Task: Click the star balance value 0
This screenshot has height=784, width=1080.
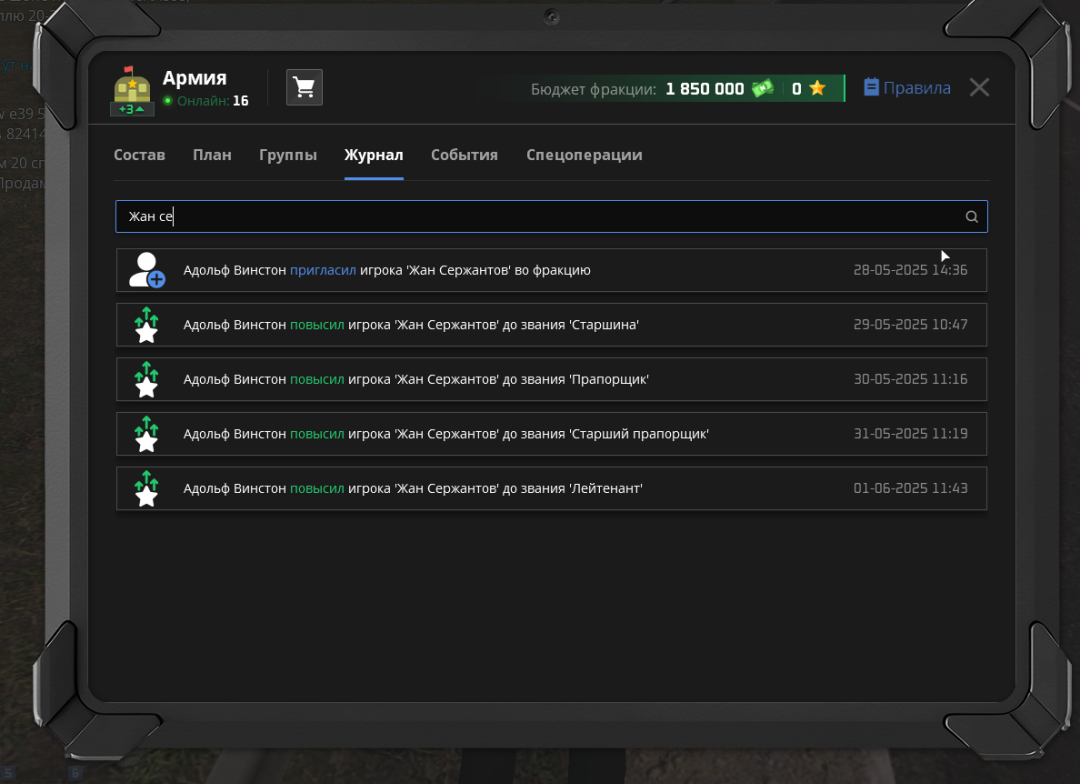Action: [796, 89]
